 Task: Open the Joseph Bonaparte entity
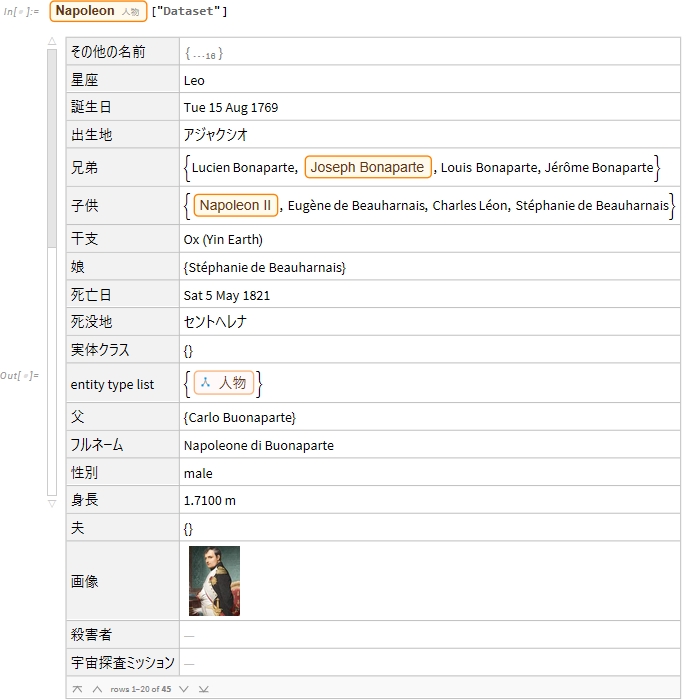pyautogui.click(x=367, y=167)
